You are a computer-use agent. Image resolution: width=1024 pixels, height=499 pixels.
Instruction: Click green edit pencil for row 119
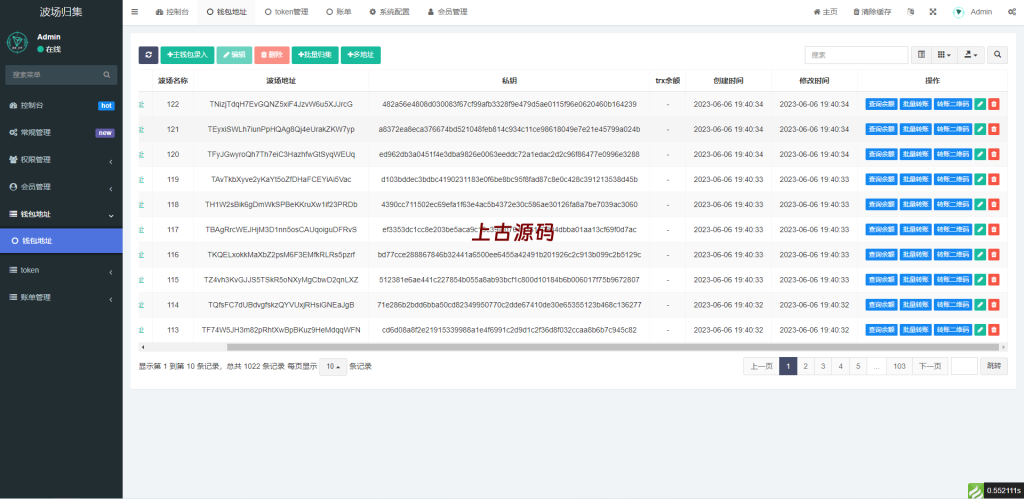pyautogui.click(x=980, y=179)
